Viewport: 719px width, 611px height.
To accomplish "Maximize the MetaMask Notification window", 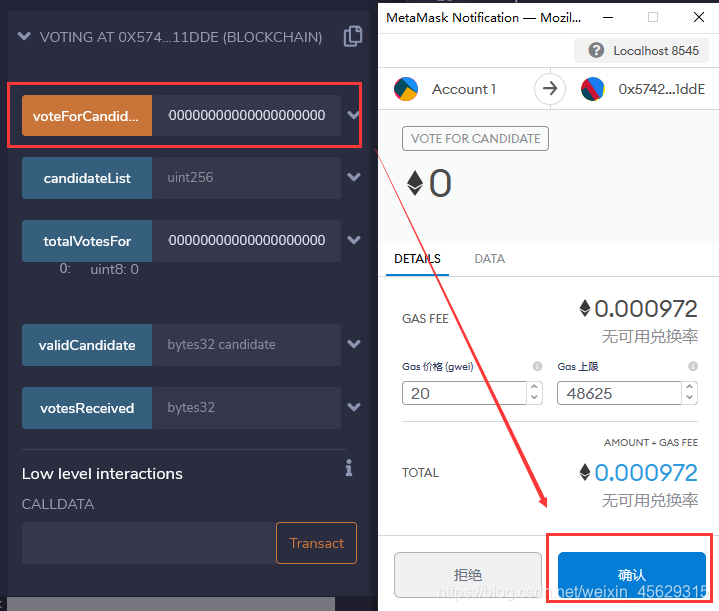I will point(653,17).
